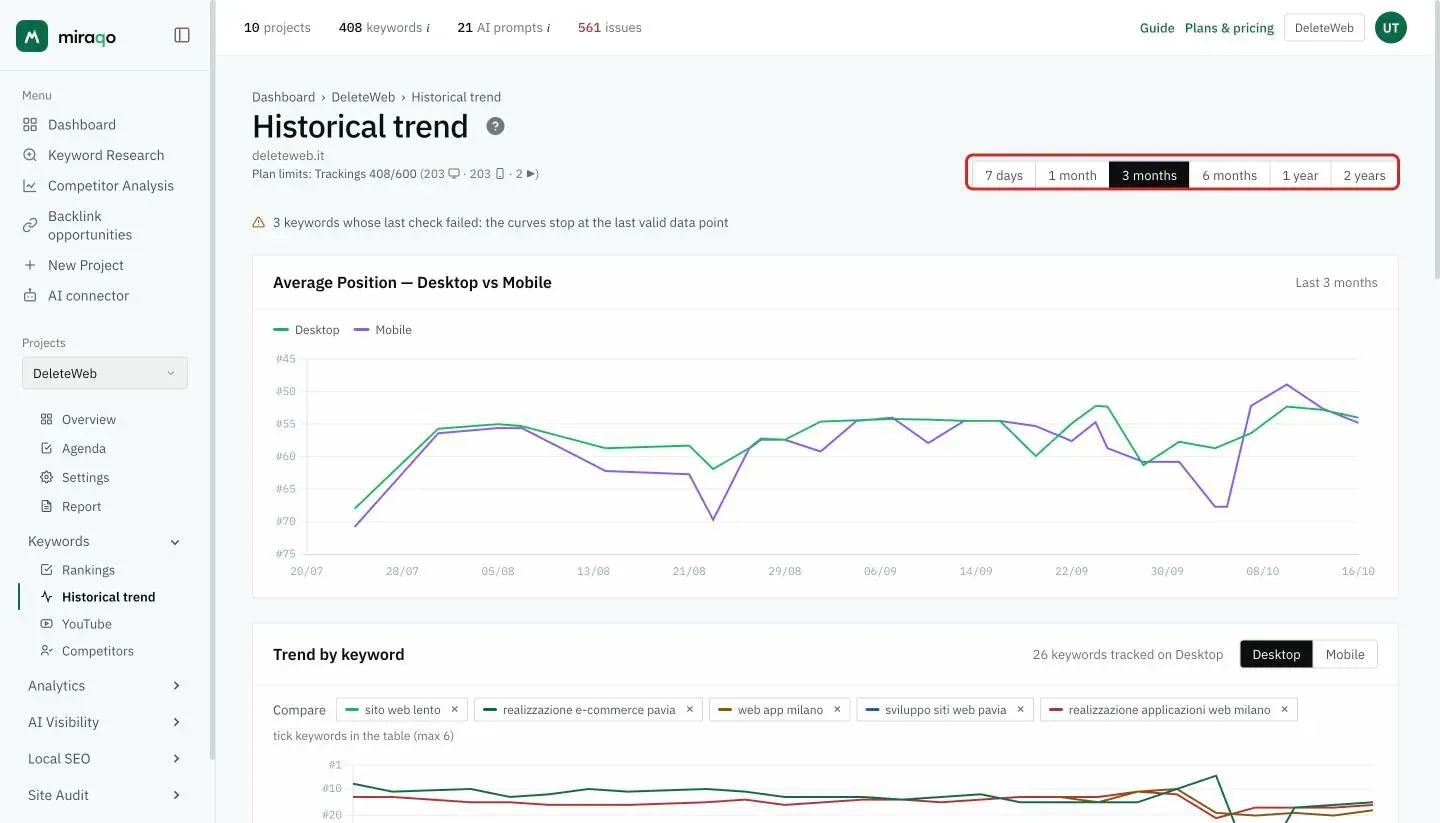Screen dimensions: 1440x823
Task: Go to Dashboard breadcrumb
Action: 283,97
